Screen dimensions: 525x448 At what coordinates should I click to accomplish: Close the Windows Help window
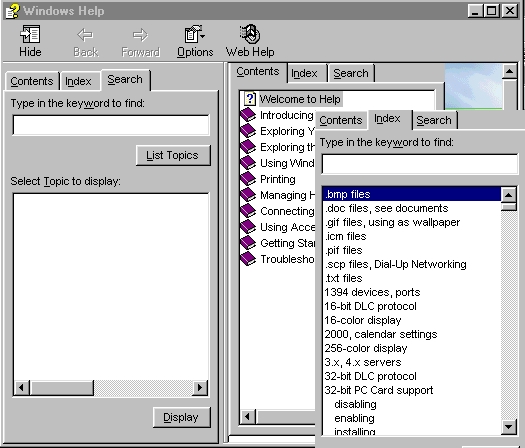point(510,11)
